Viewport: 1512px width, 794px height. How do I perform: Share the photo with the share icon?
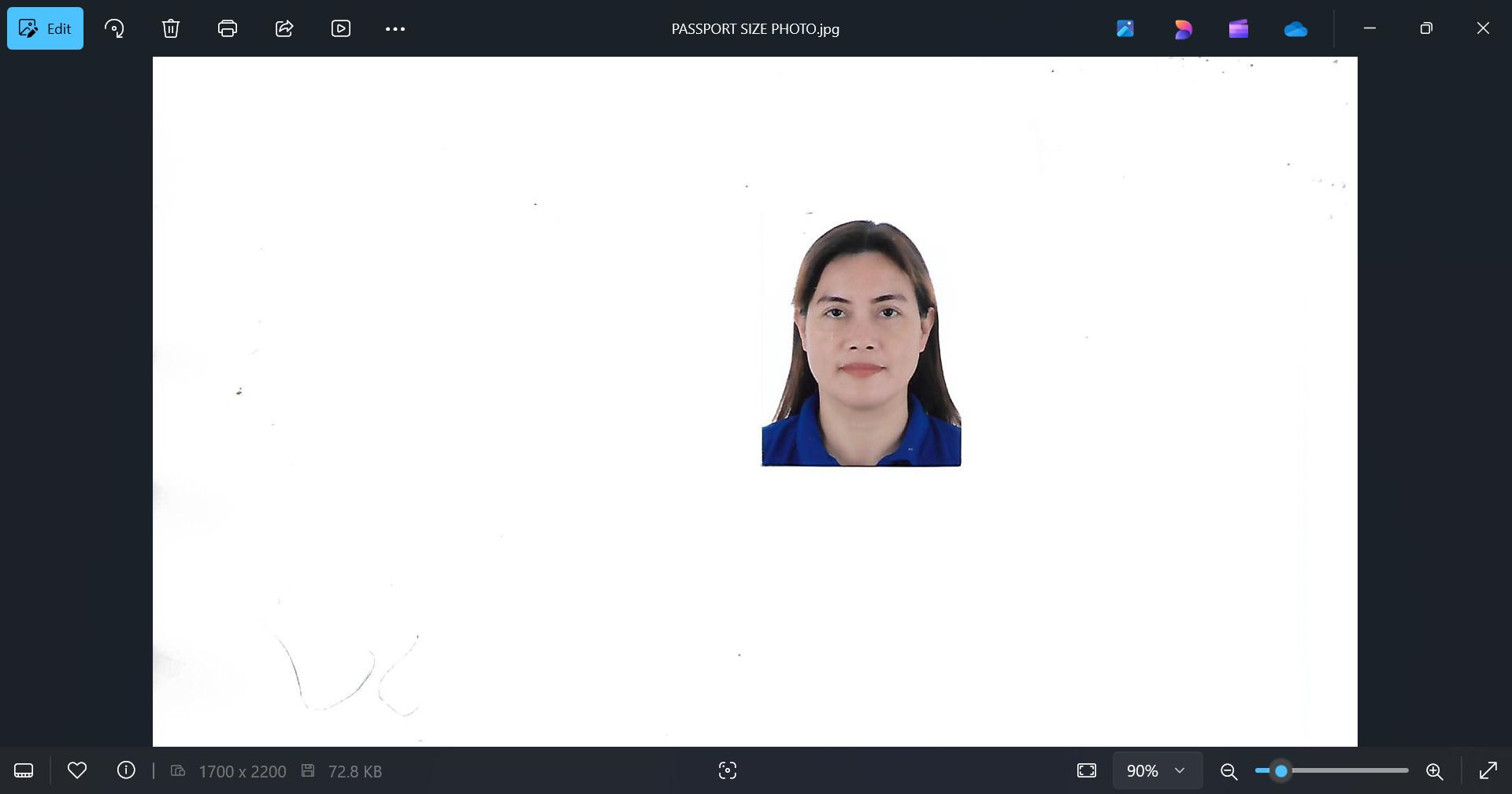coord(284,28)
